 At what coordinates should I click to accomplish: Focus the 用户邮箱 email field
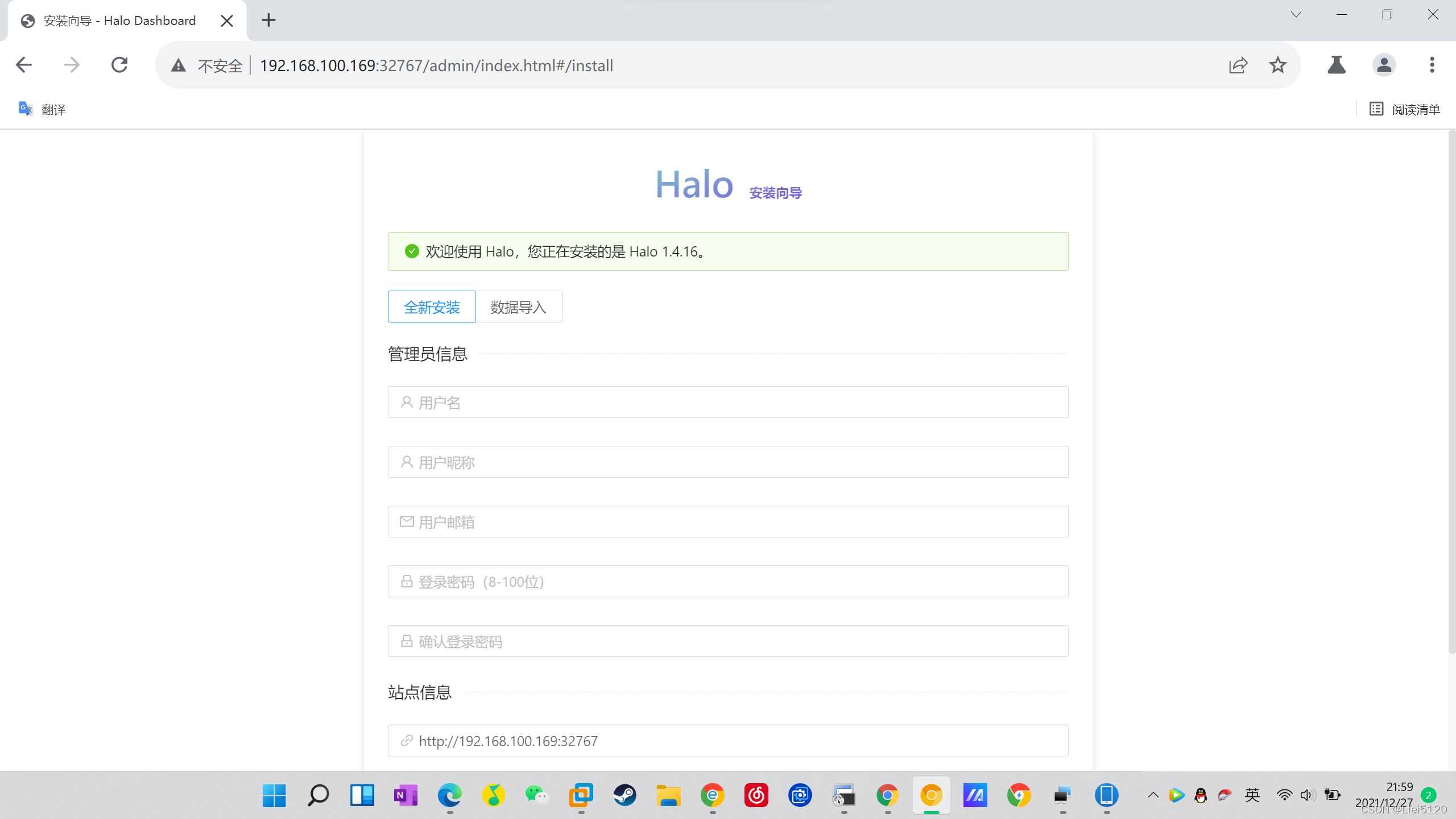pyautogui.click(x=728, y=522)
